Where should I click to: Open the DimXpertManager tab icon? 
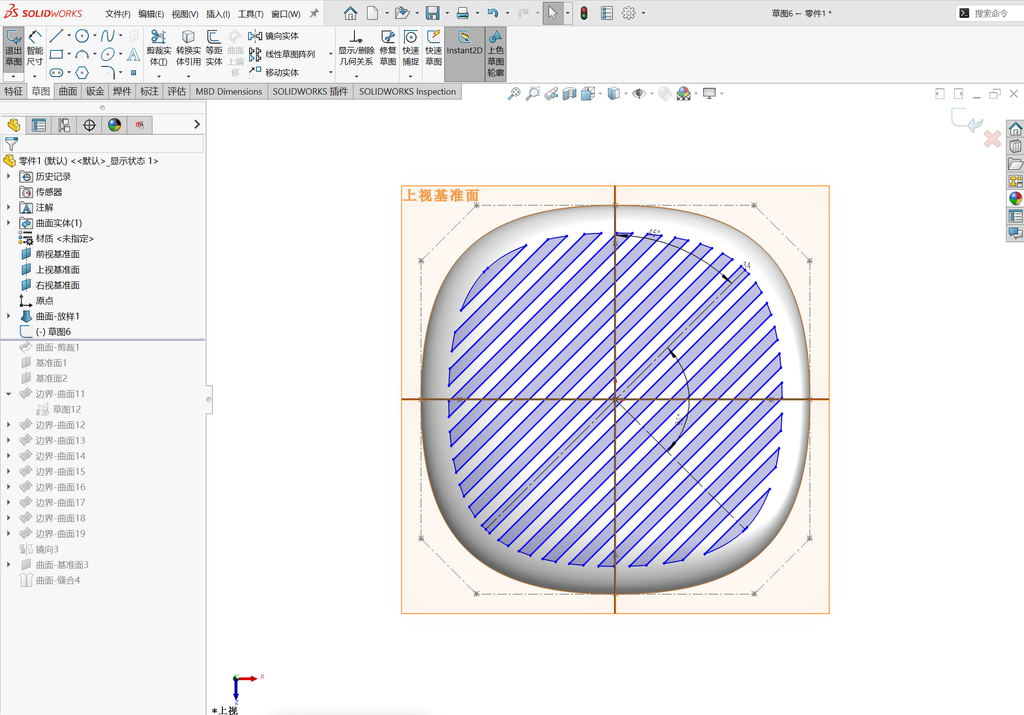tap(89, 125)
